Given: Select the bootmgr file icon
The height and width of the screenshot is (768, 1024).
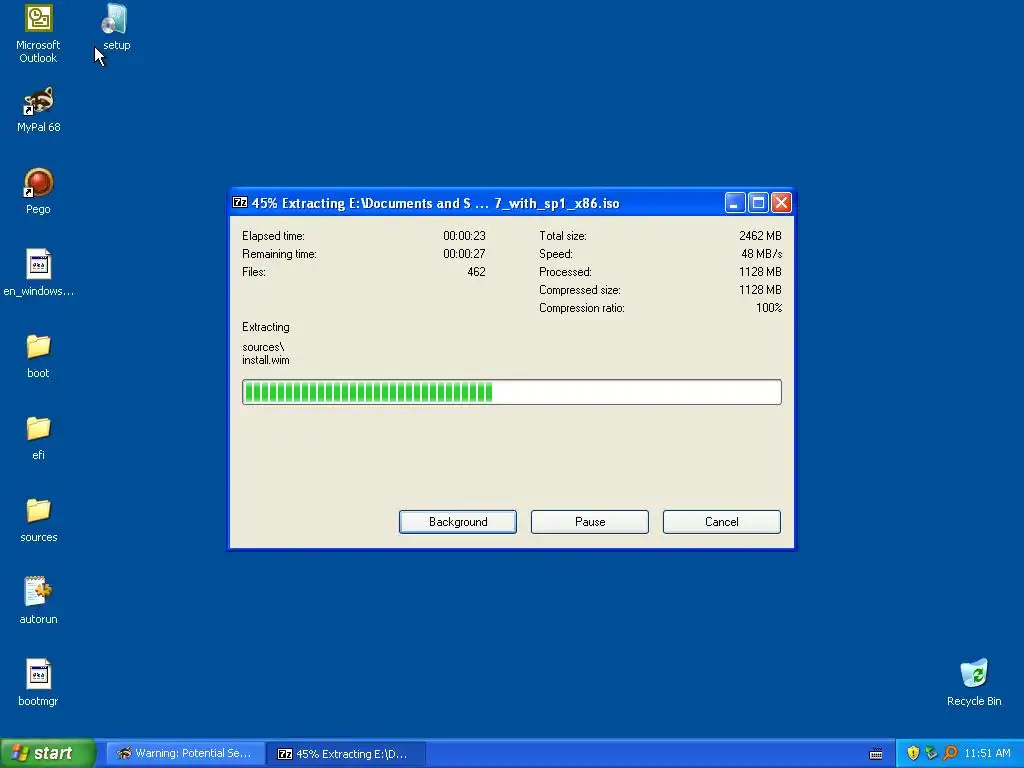Looking at the screenshot, I should (38, 683).
